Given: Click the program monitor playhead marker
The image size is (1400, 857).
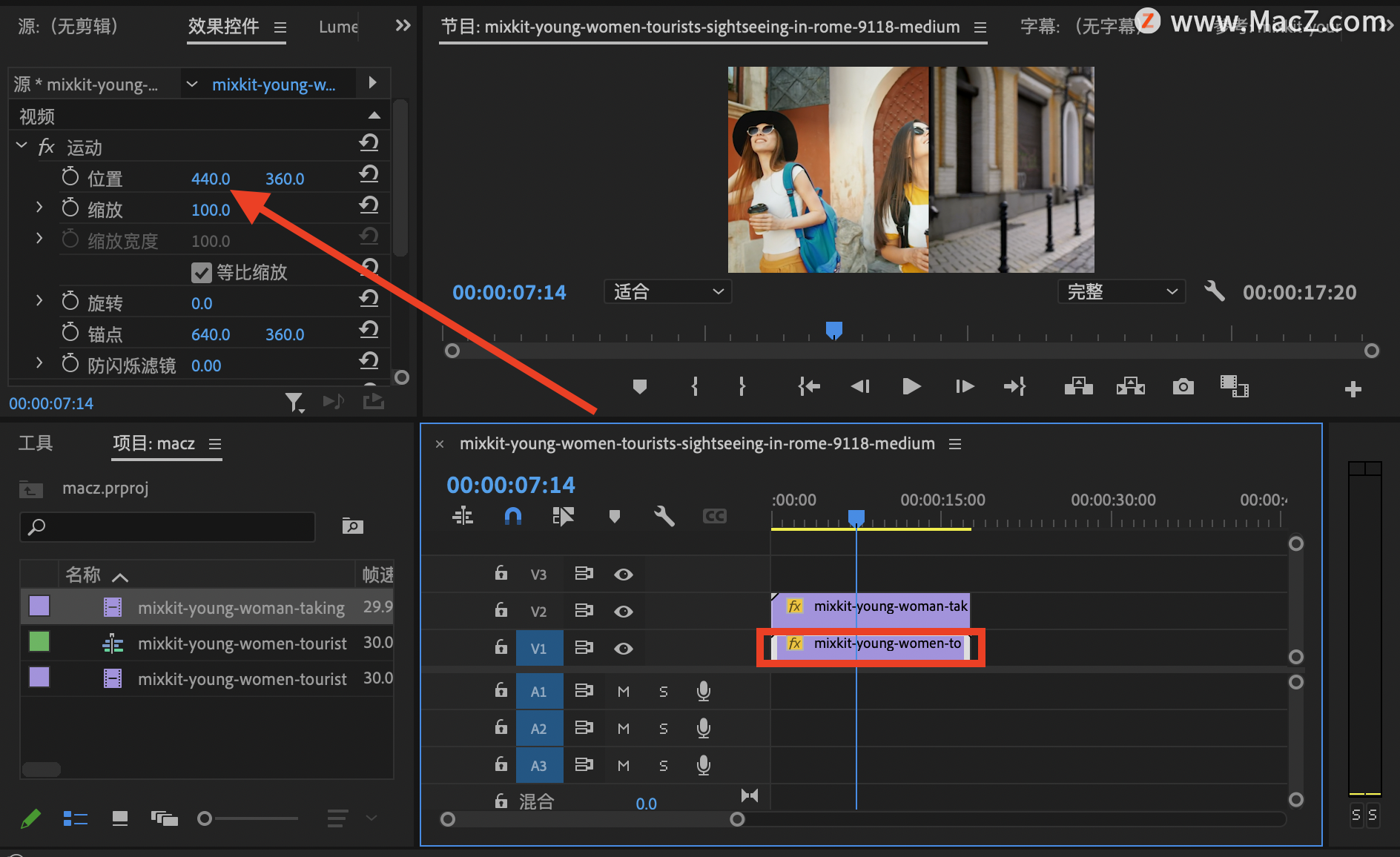Looking at the screenshot, I should click(834, 330).
